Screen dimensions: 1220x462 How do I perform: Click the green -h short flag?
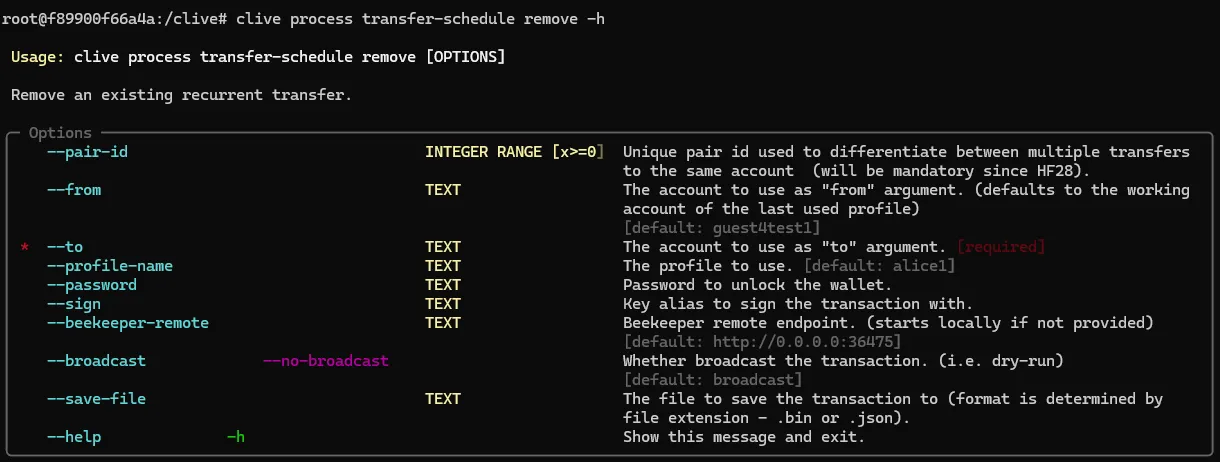pos(236,437)
